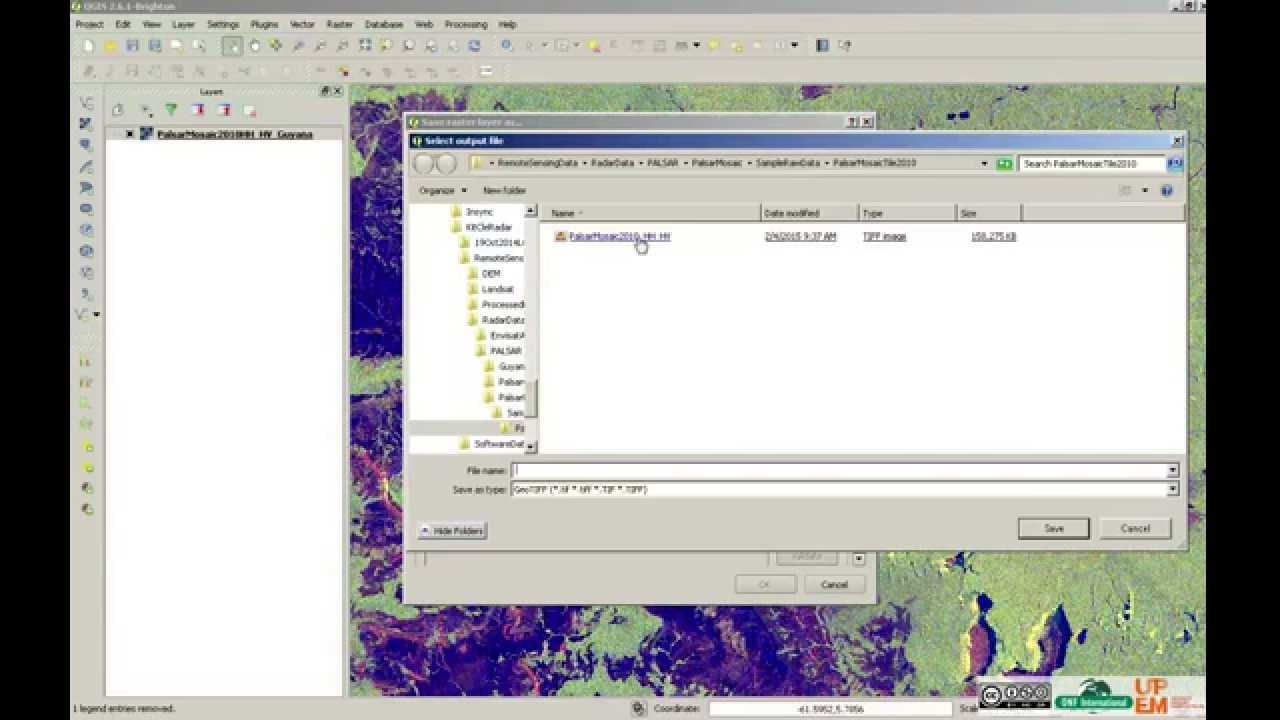Click the file dialog Forward arrow
Screen dimensions: 1280x720
pos(446,164)
